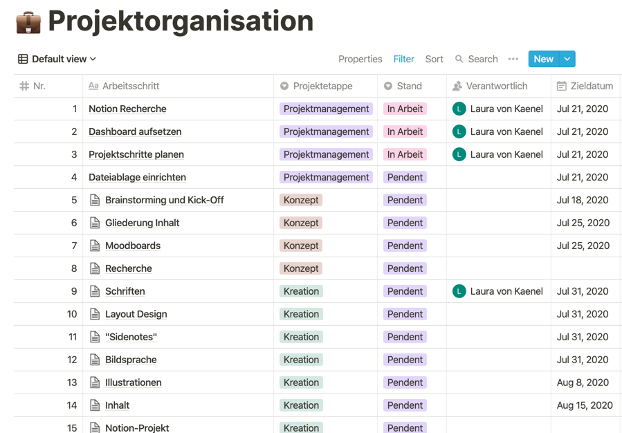The height and width of the screenshot is (433, 622).
Task: Open the Properties menu
Action: pyautogui.click(x=360, y=59)
